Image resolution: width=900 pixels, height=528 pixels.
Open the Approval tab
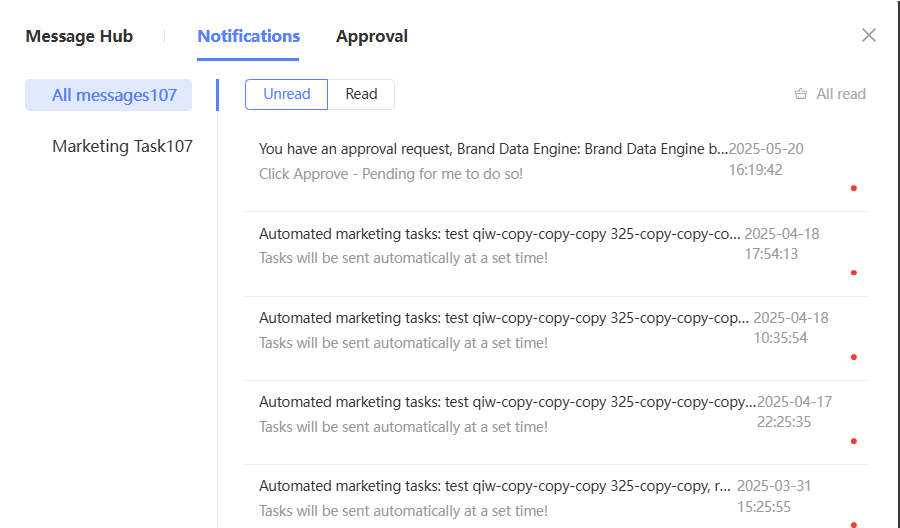372,36
